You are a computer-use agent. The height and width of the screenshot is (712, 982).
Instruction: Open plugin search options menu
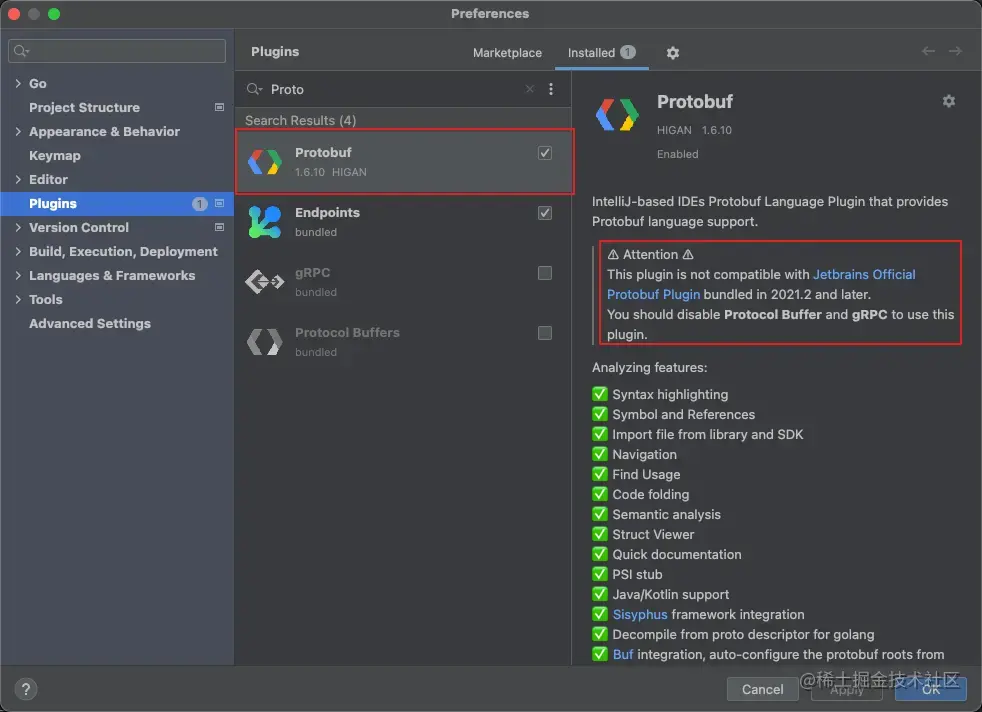[x=551, y=89]
